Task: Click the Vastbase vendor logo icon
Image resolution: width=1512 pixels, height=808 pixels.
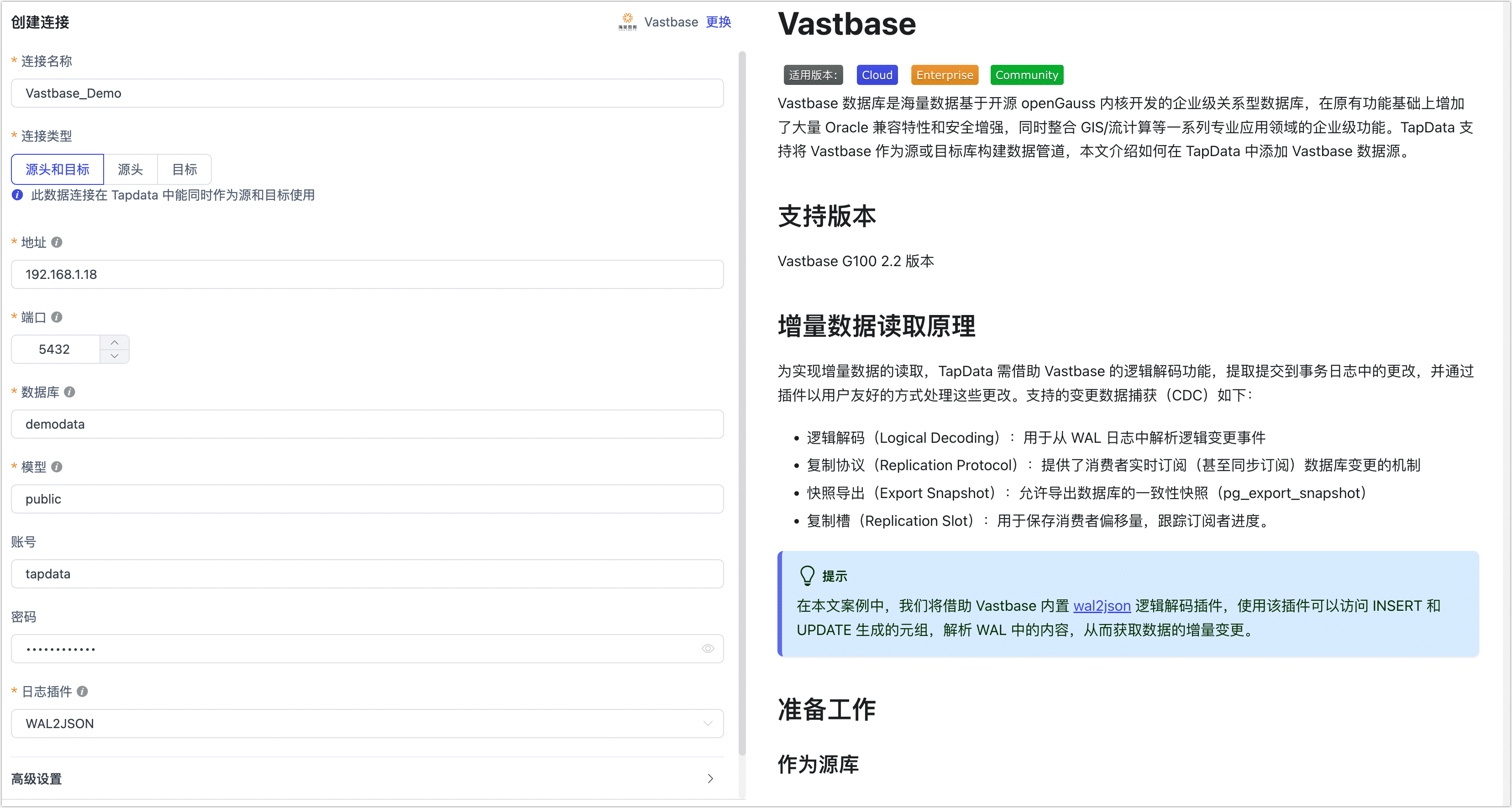Action: pyautogui.click(x=626, y=22)
